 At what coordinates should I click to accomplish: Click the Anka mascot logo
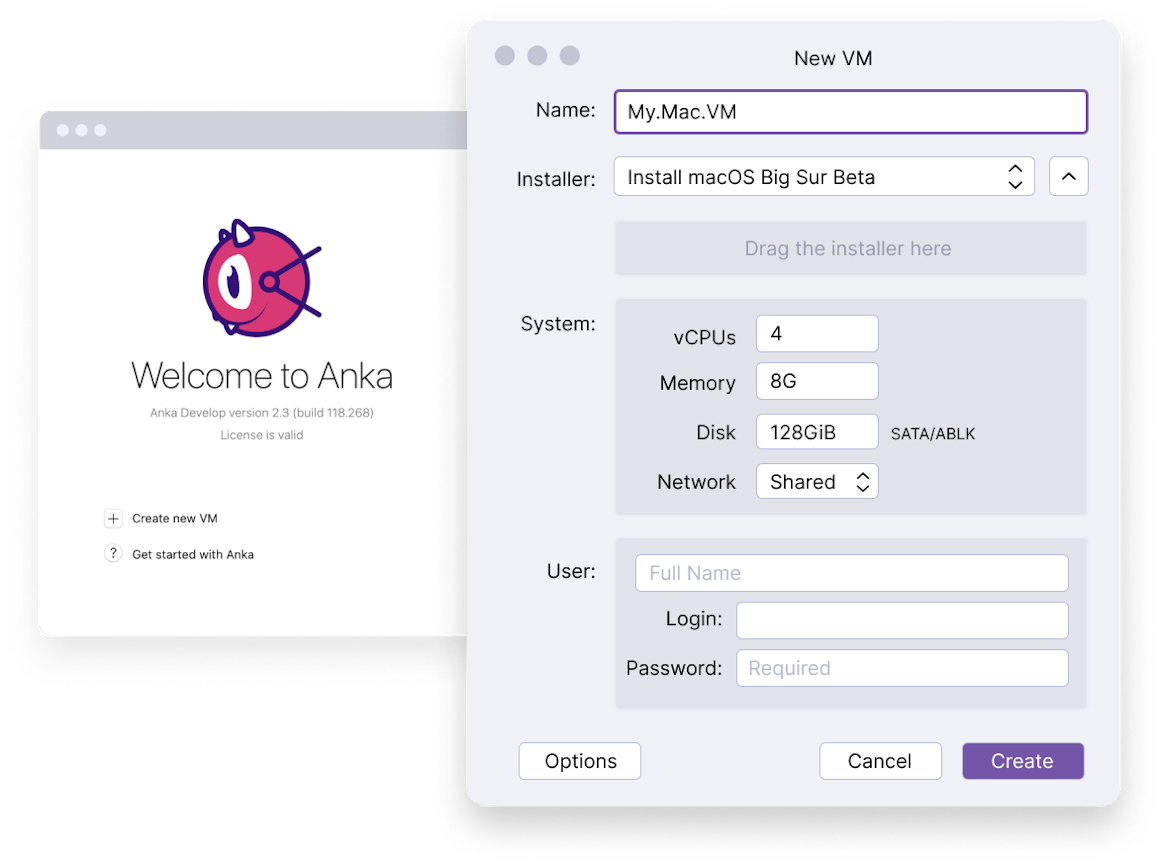(x=262, y=278)
